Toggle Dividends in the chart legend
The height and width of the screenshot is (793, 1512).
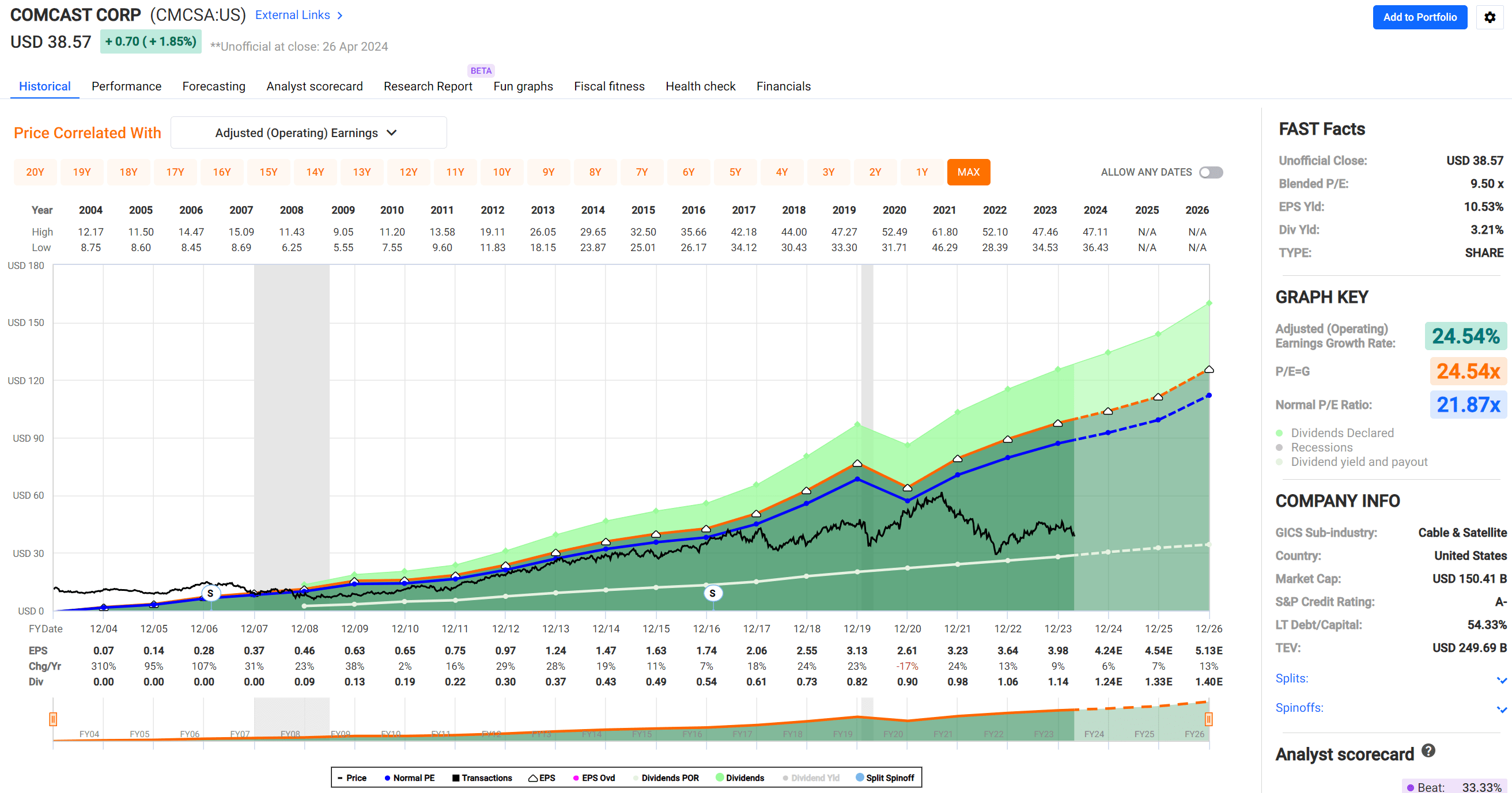click(x=721, y=777)
